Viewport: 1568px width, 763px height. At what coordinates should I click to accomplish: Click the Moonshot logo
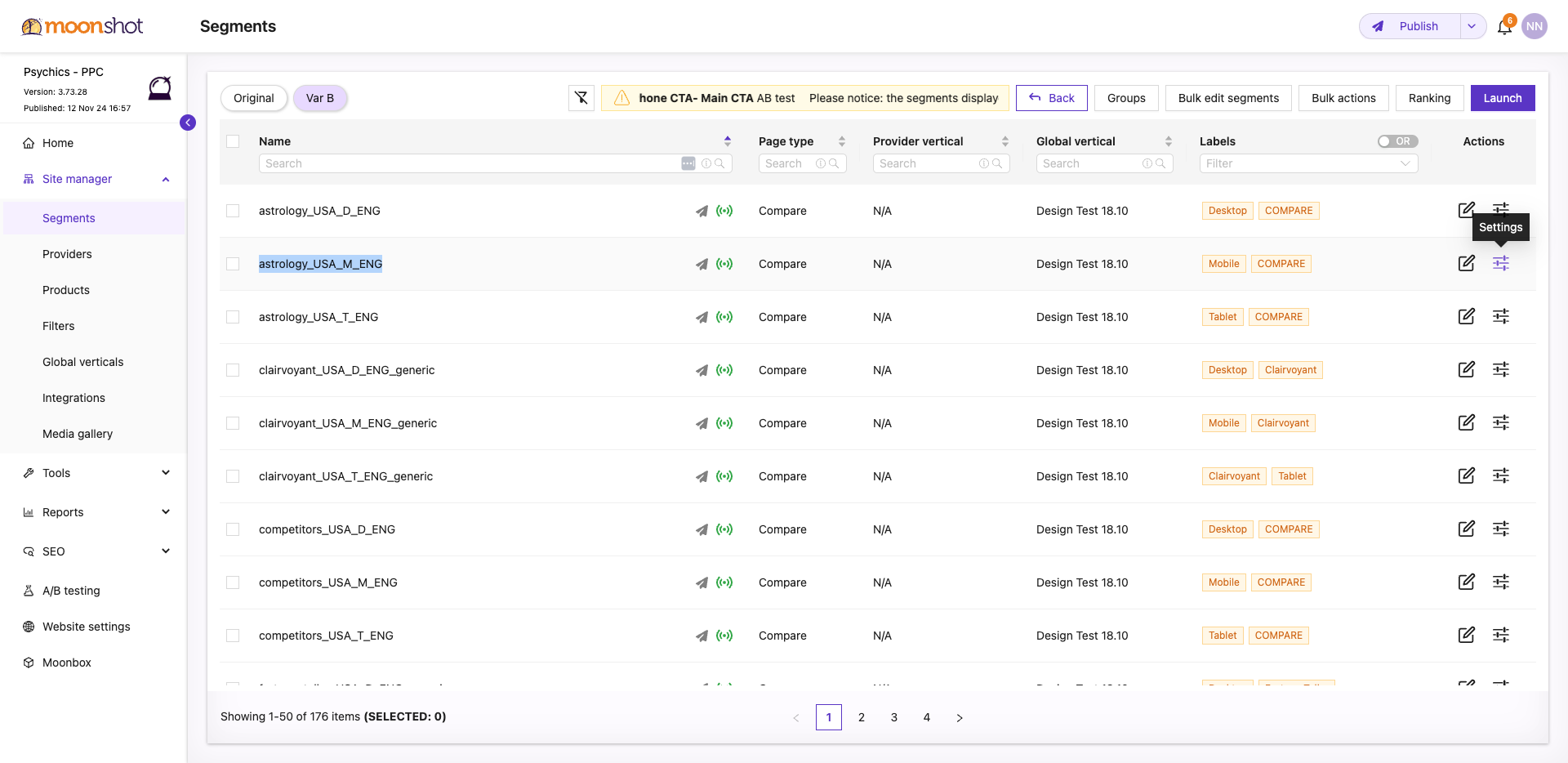click(x=82, y=26)
